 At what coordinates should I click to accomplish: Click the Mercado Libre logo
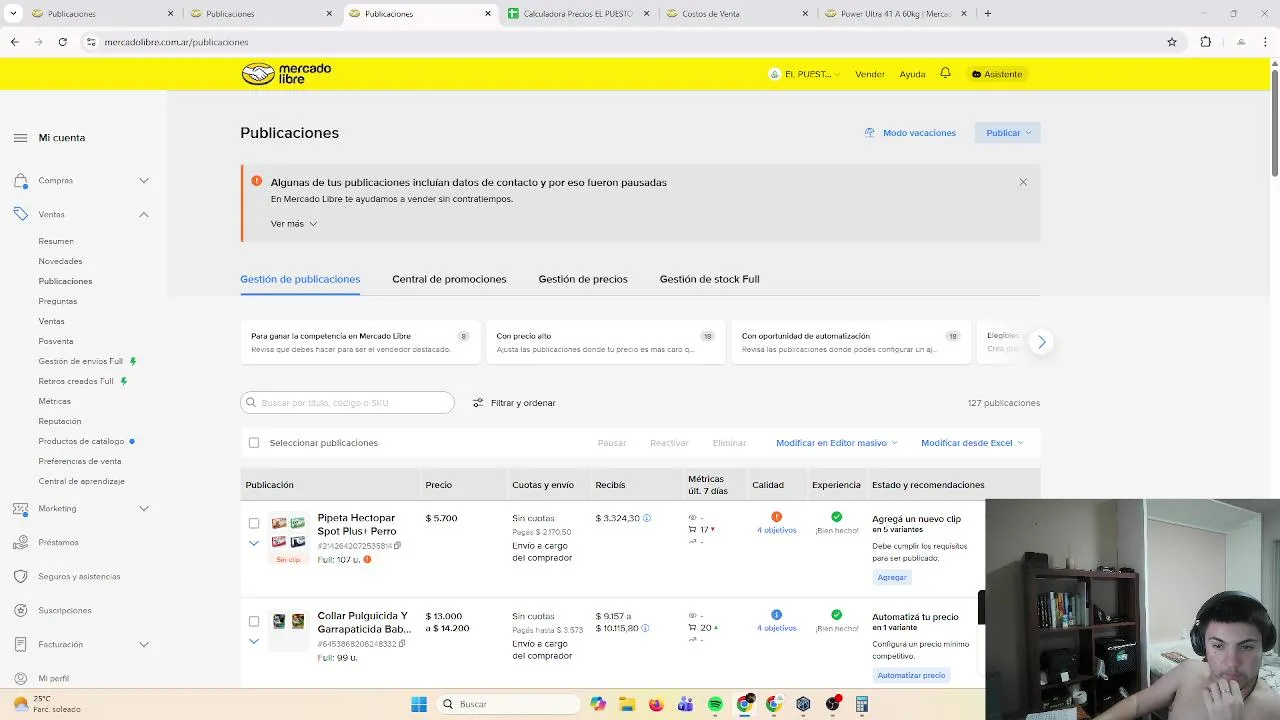click(286, 74)
